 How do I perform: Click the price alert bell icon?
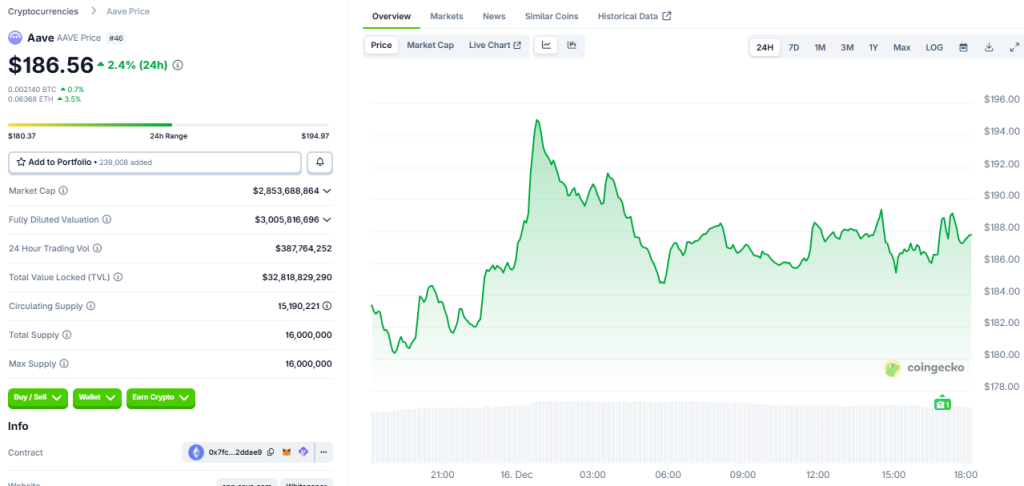coord(321,162)
